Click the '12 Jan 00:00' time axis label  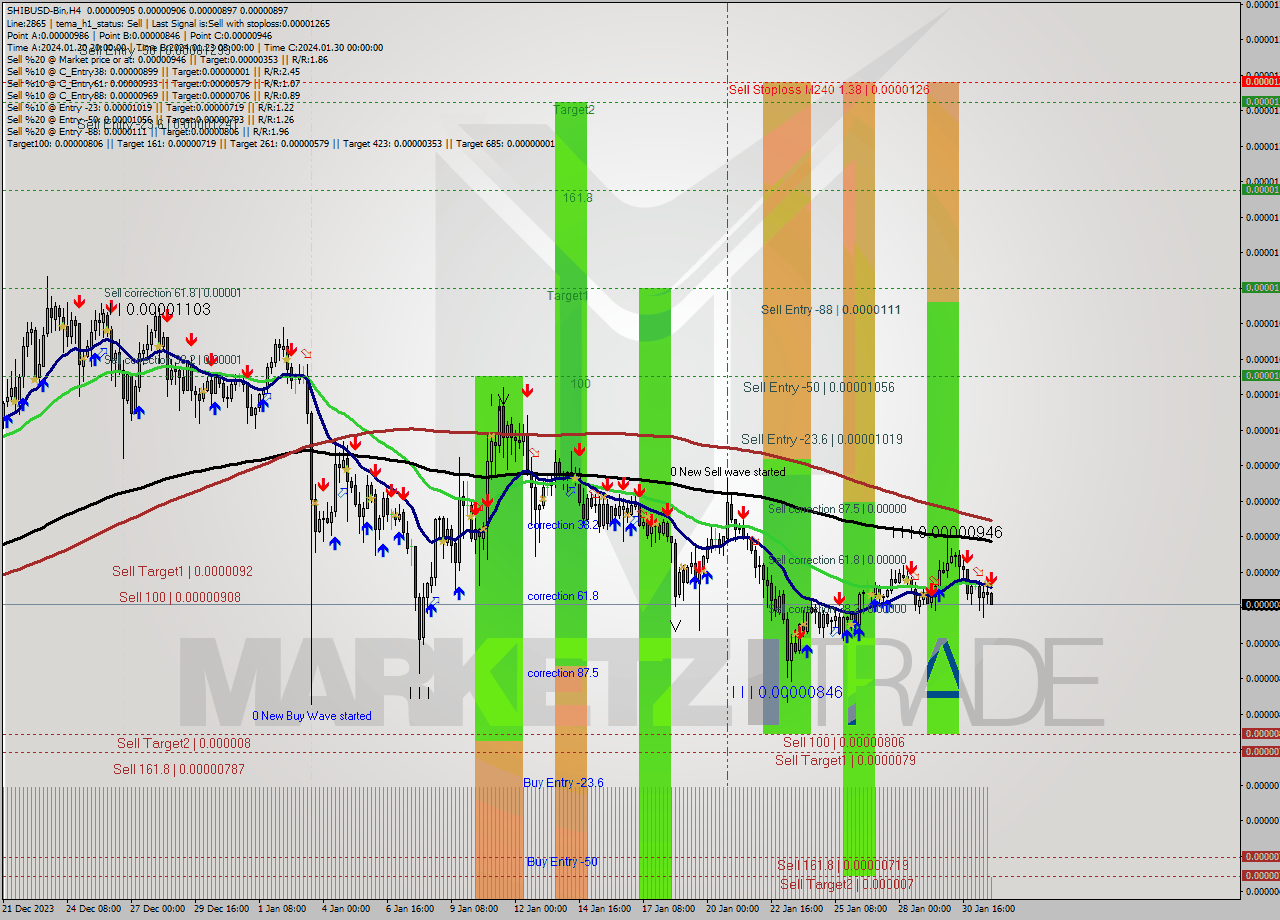(541, 909)
